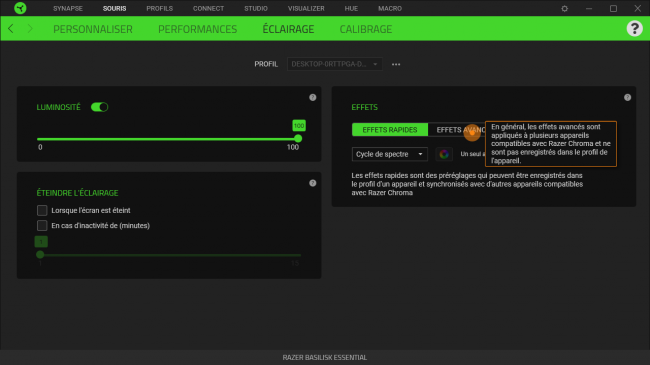Click the Chroma color wheel icon
The image size is (650, 365).
pyautogui.click(x=444, y=154)
